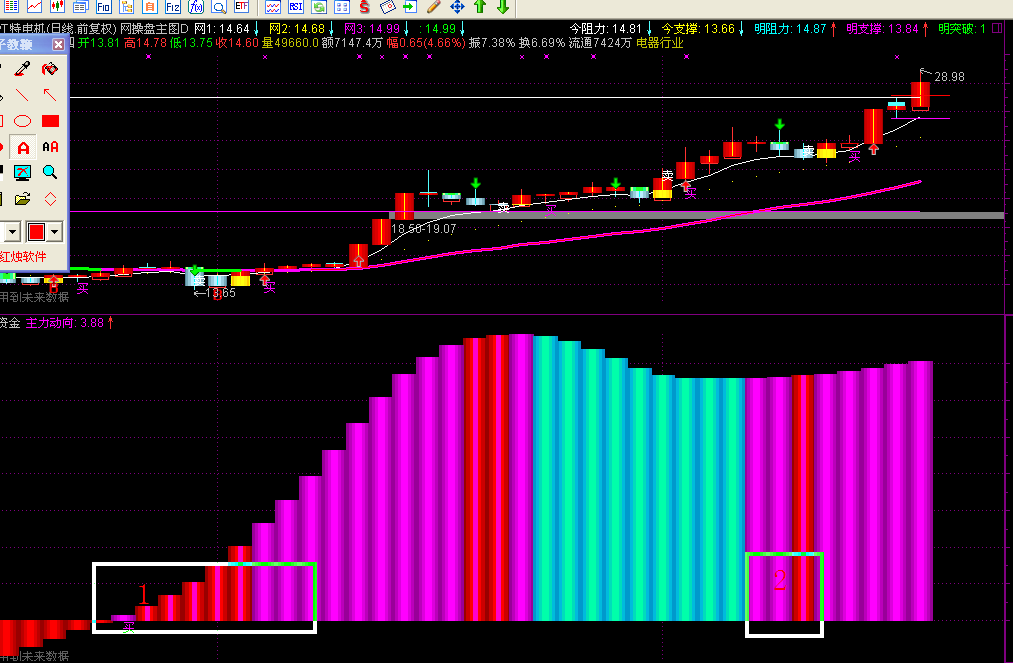
Task: Click the F10 info toolbar icon
Action: (x=103, y=7)
